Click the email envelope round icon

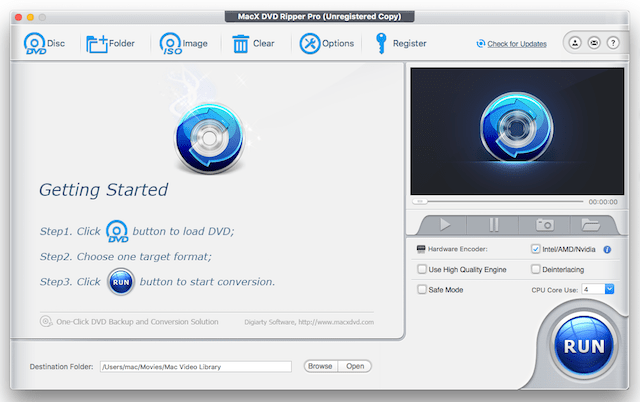[x=594, y=43]
